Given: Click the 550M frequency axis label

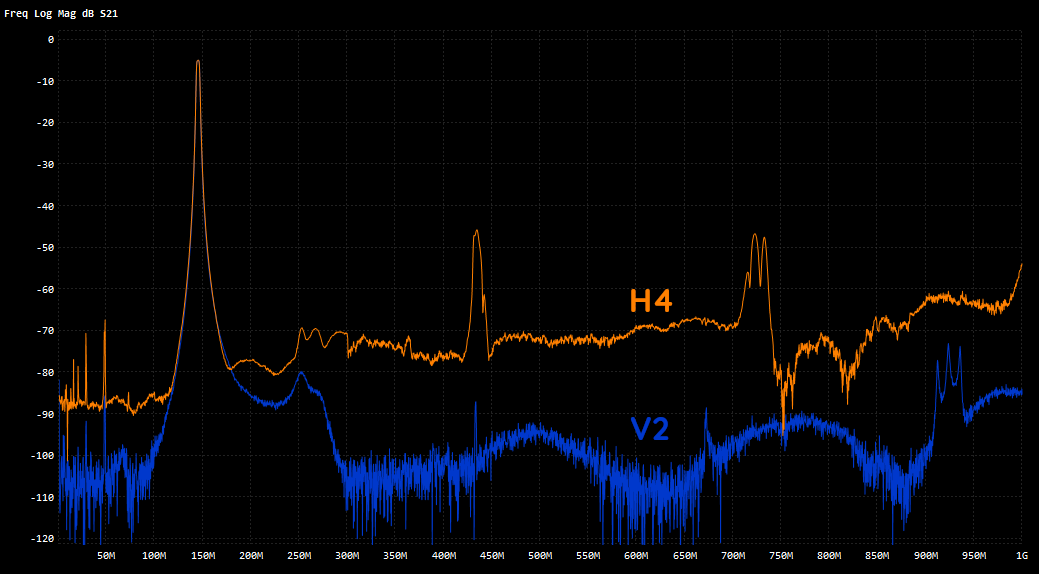Looking at the screenshot, I should (588, 555).
